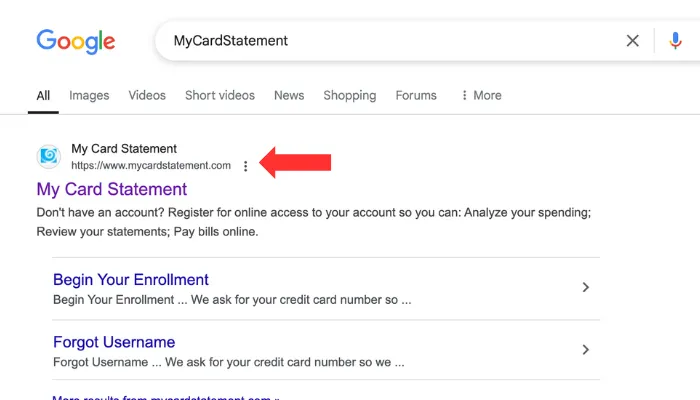Click the My Card Statement site name above URL
700x400 pixels.
[x=124, y=149]
